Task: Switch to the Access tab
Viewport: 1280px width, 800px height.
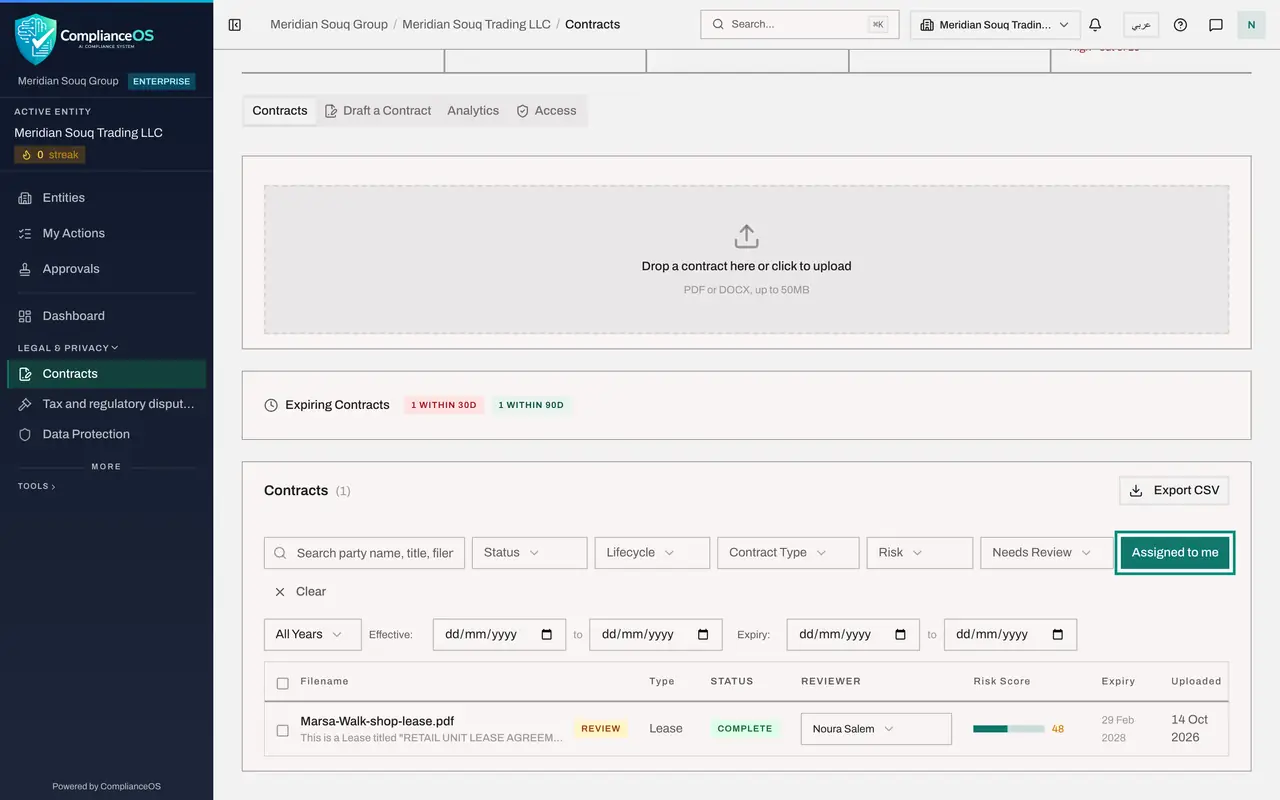Action: click(x=546, y=111)
